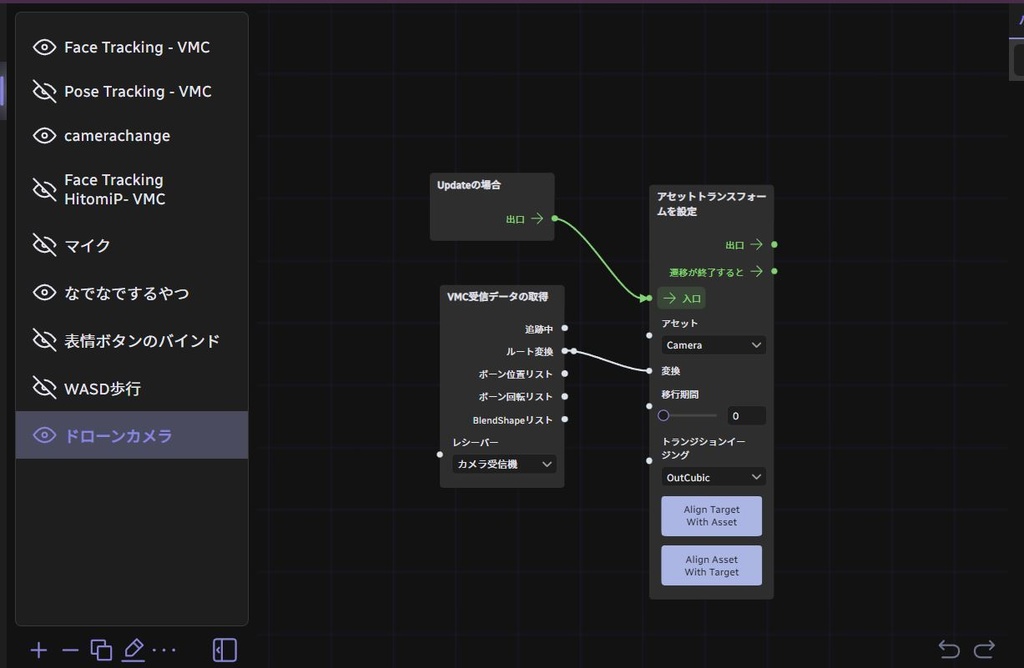The width and height of the screenshot is (1024, 668).
Task: Click レシーバー input port
Action: pos(440,454)
